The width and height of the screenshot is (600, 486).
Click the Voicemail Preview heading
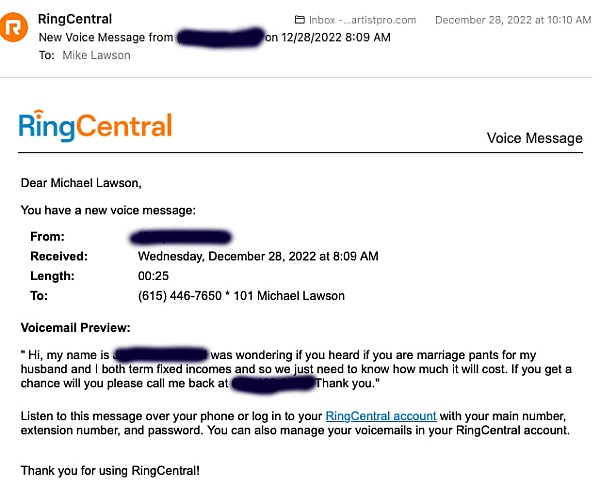75,328
